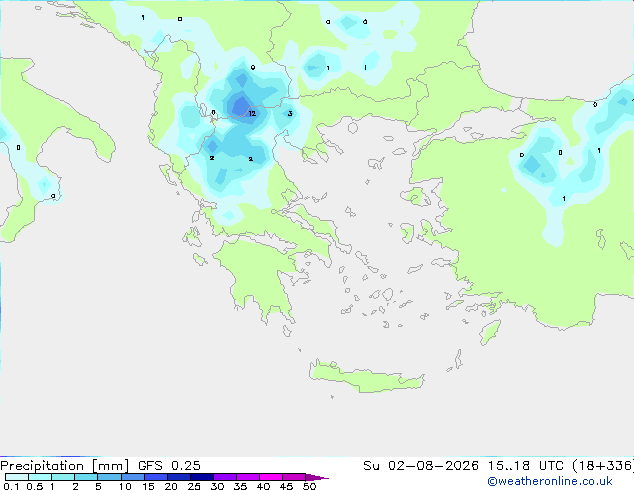The width and height of the screenshot is (634, 490).
Task: Select the 5–10 mm legend color
Action: (109, 477)
